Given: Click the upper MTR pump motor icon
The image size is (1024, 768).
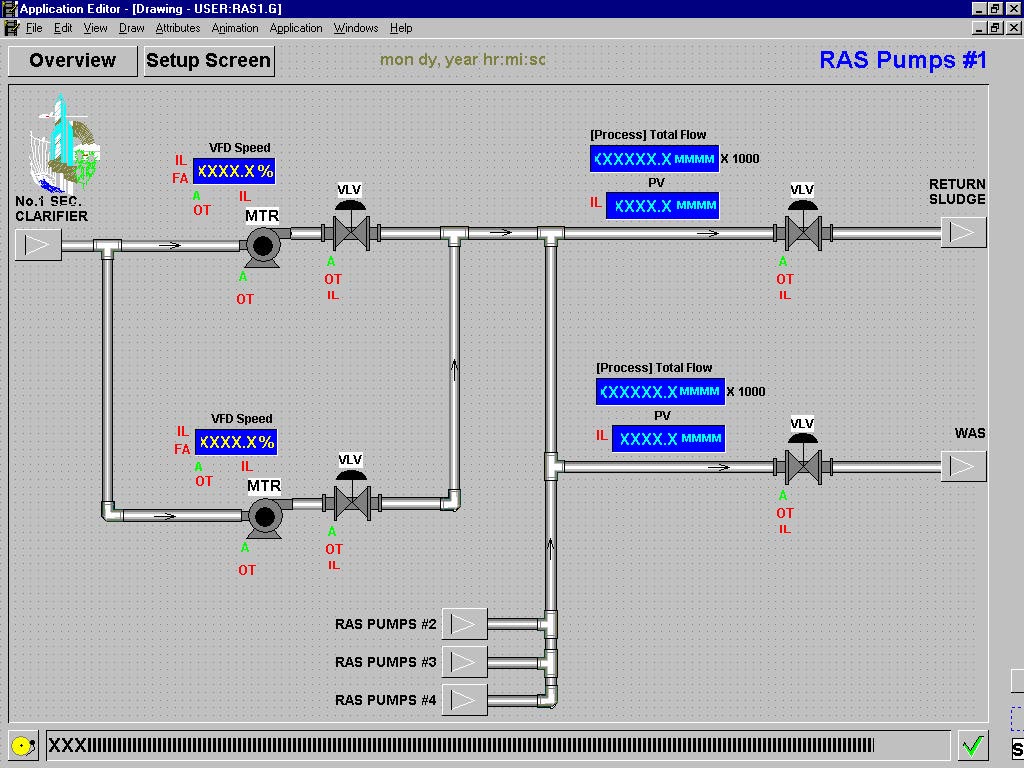Looking at the screenshot, I should pyautogui.click(x=264, y=247).
